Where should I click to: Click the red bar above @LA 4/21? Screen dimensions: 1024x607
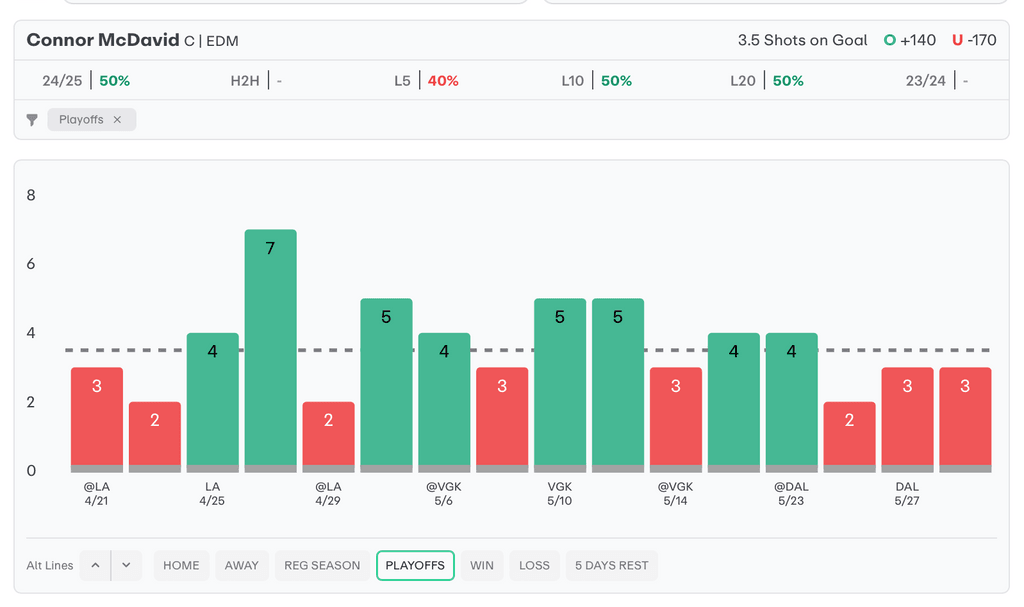point(97,419)
